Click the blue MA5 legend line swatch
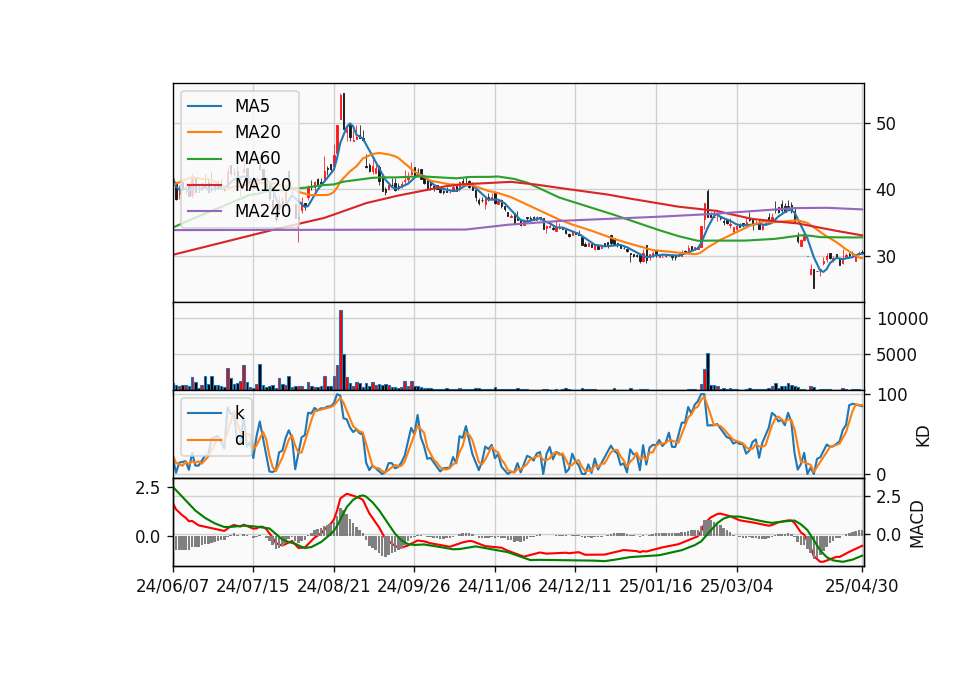The width and height of the screenshot is (960, 690). point(204,107)
